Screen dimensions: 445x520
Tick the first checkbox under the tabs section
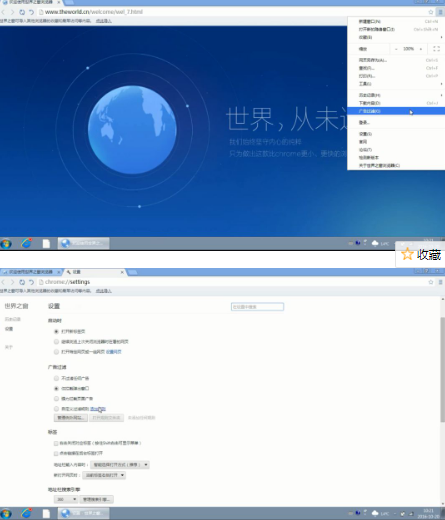click(56, 443)
